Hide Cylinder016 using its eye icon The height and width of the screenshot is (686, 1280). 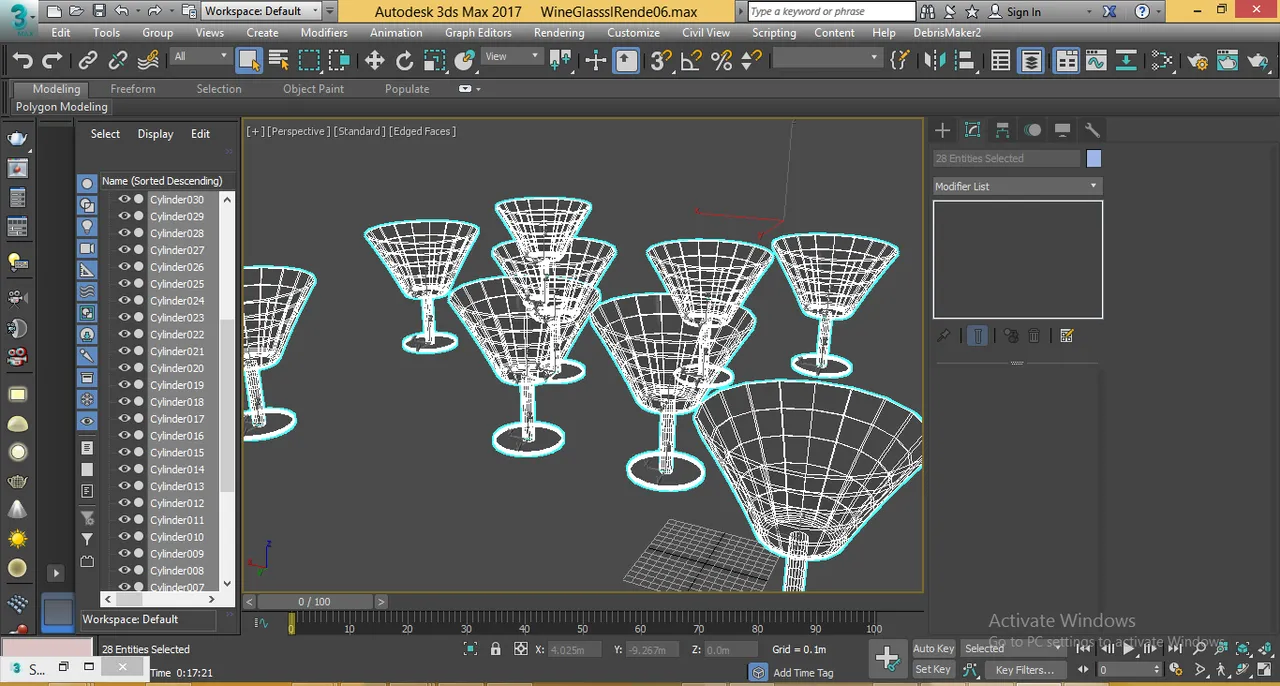pos(124,435)
